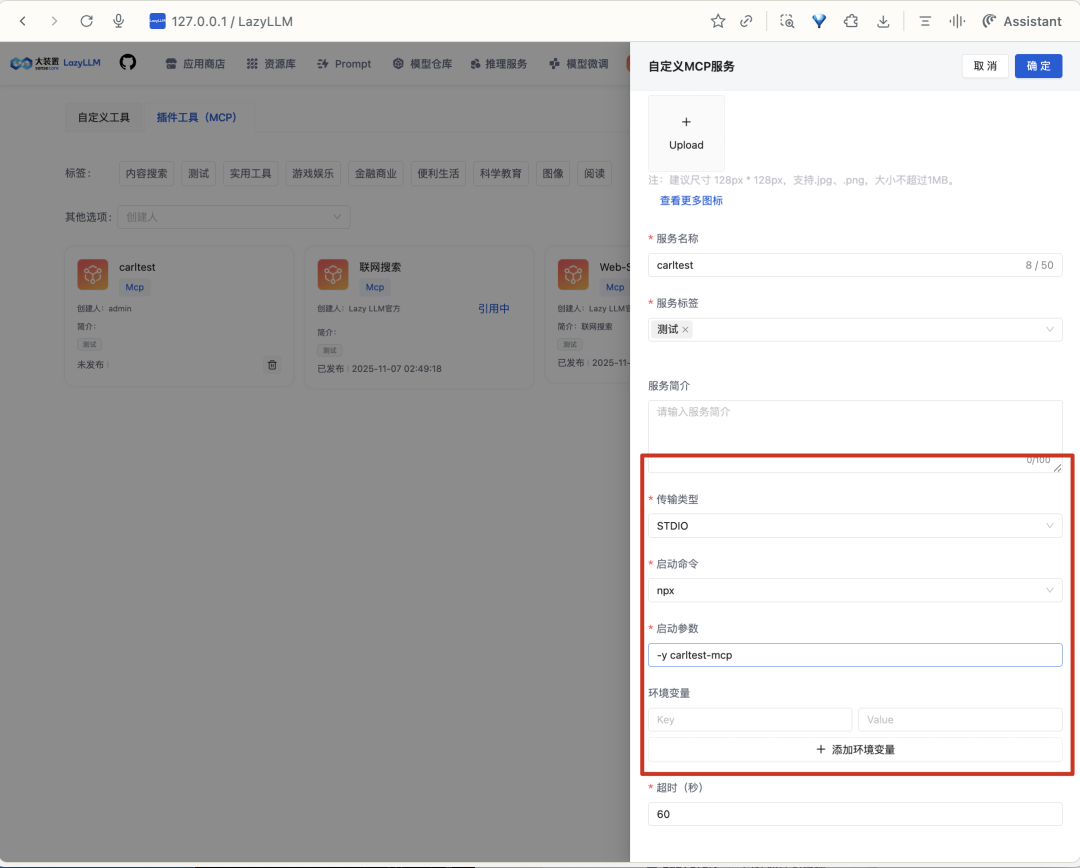Open the 启动命令 npx dropdown

854,591
